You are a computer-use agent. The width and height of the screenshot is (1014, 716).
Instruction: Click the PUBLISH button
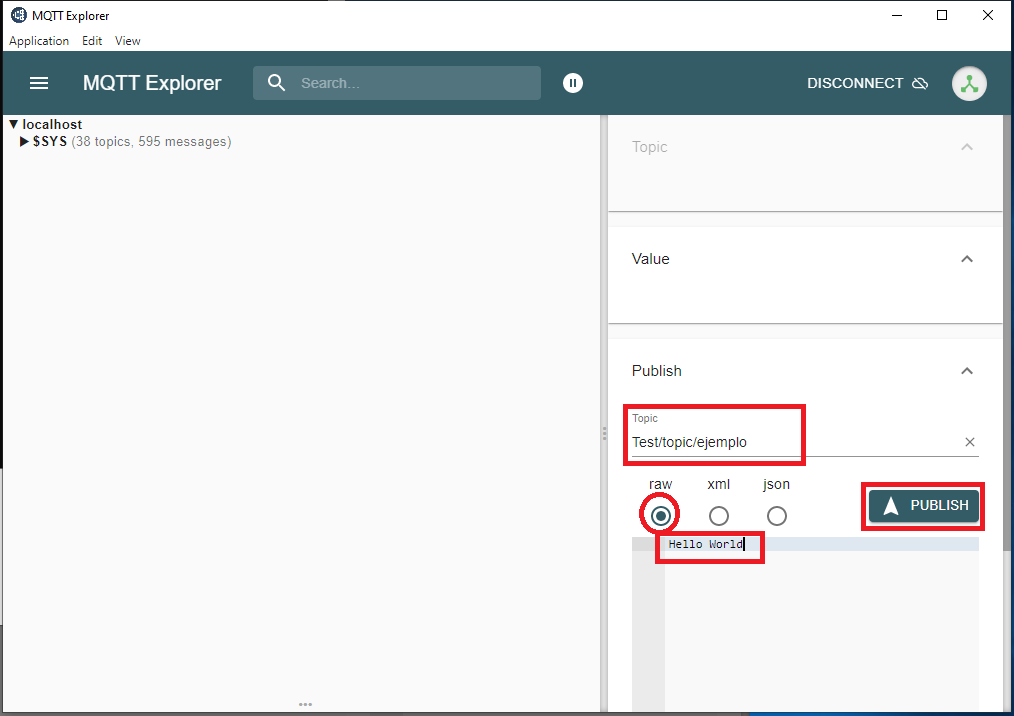click(x=923, y=505)
